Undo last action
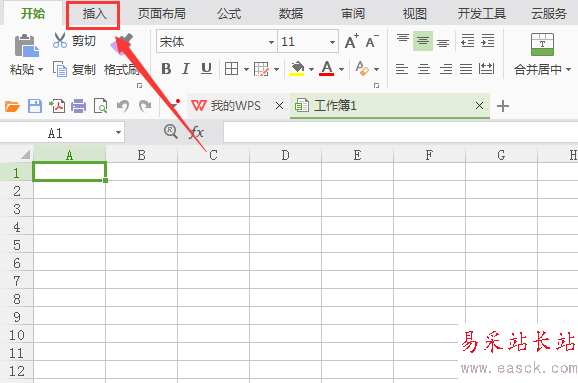This screenshot has height=383, width=578. tap(123, 106)
